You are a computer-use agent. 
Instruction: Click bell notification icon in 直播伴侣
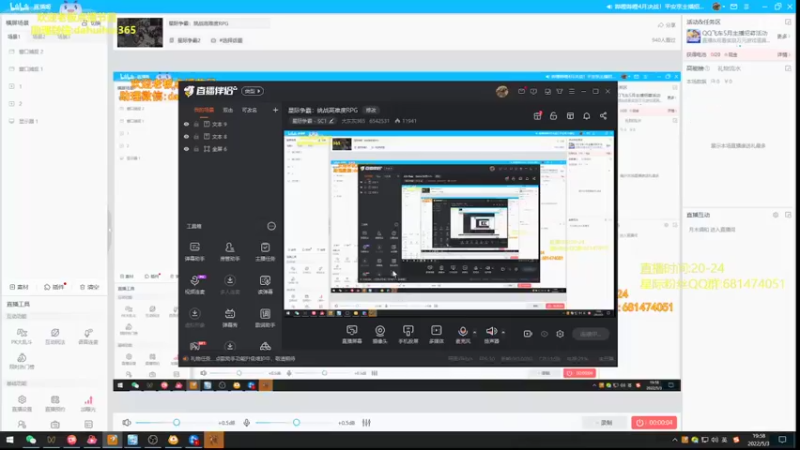[587, 116]
